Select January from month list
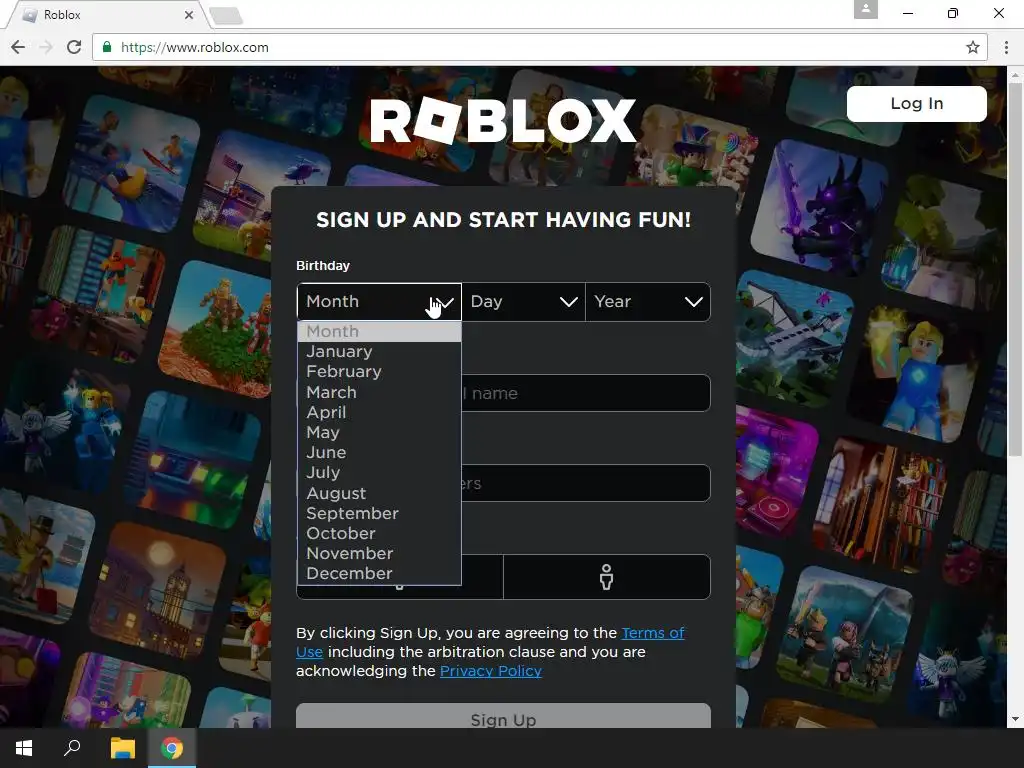 379,351
